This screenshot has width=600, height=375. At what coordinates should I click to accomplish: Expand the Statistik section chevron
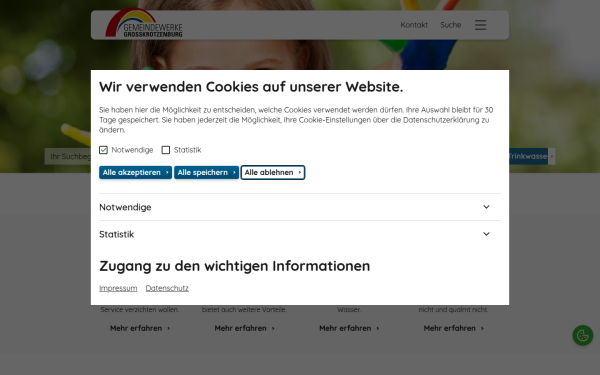coord(486,234)
